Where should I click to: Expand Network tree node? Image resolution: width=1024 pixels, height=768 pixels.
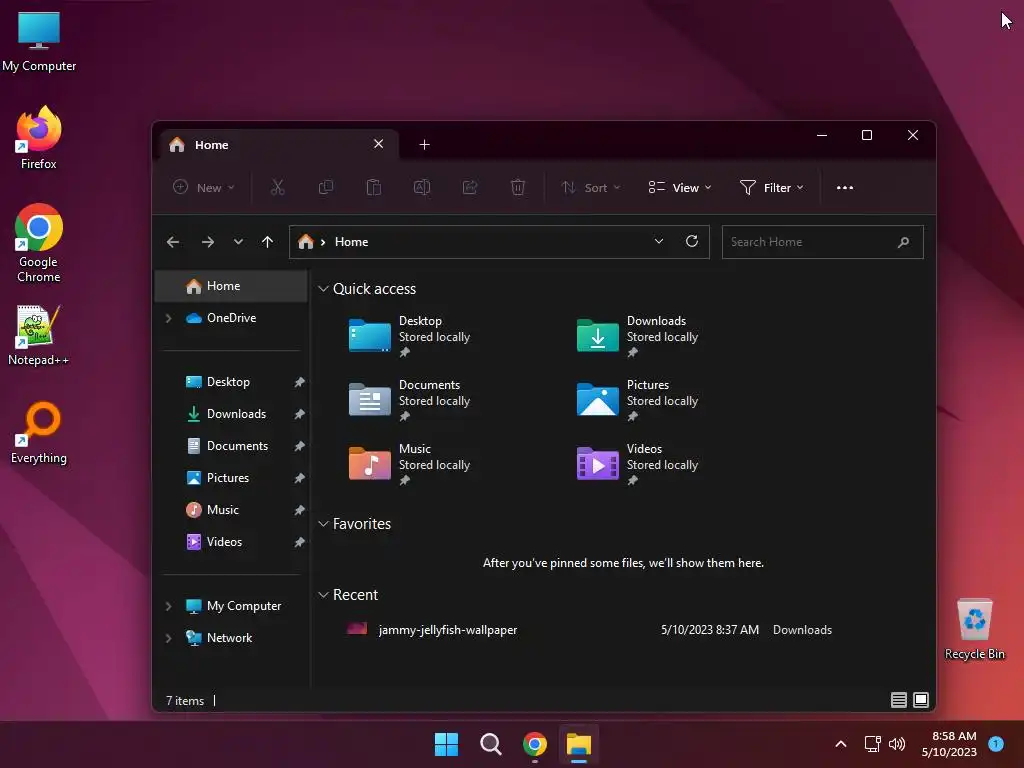(168, 638)
